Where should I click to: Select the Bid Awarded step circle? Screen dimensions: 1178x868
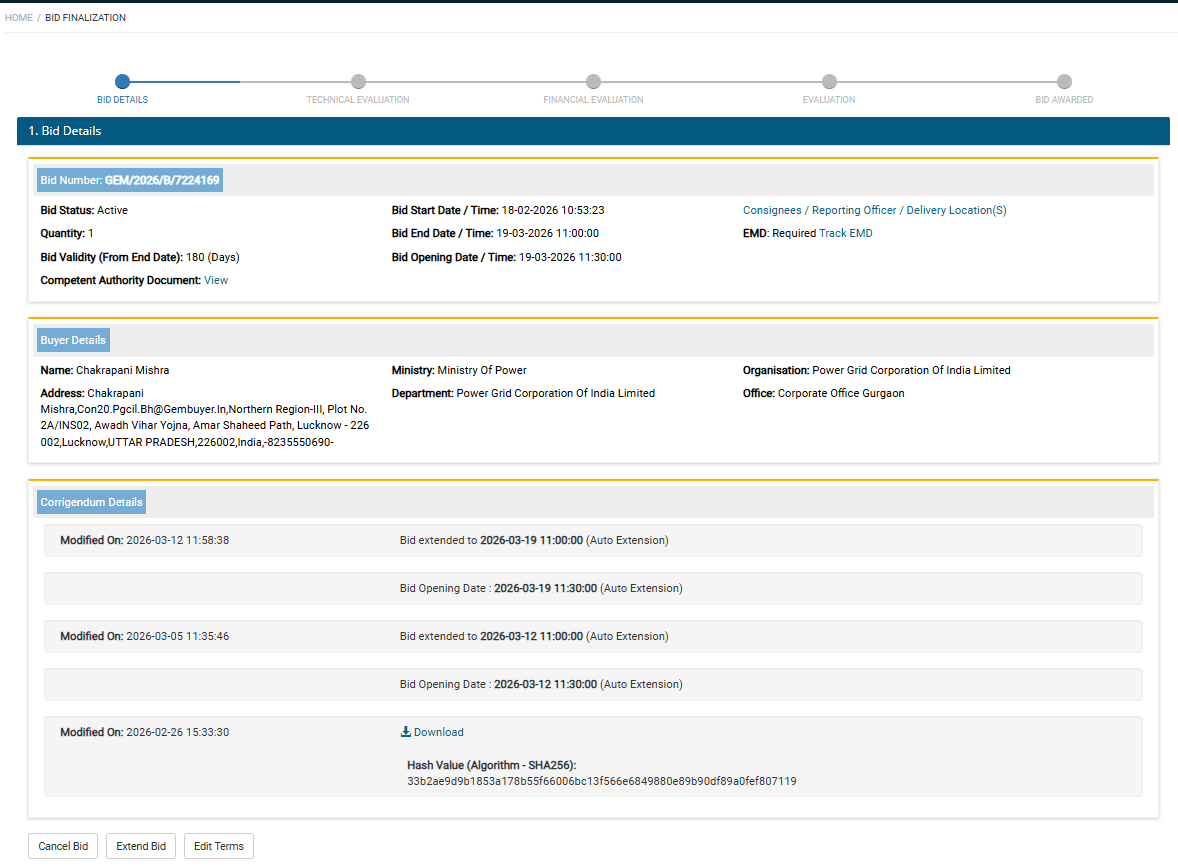tap(1064, 82)
